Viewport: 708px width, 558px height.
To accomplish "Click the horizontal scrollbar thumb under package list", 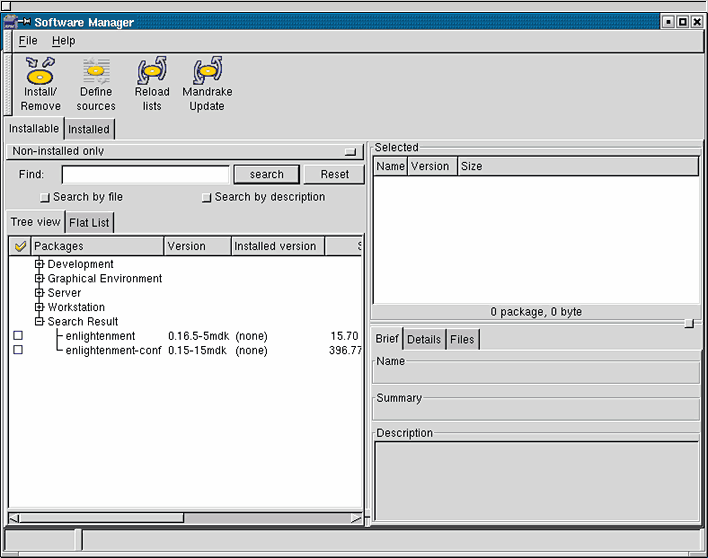I will pyautogui.click(x=101, y=518).
